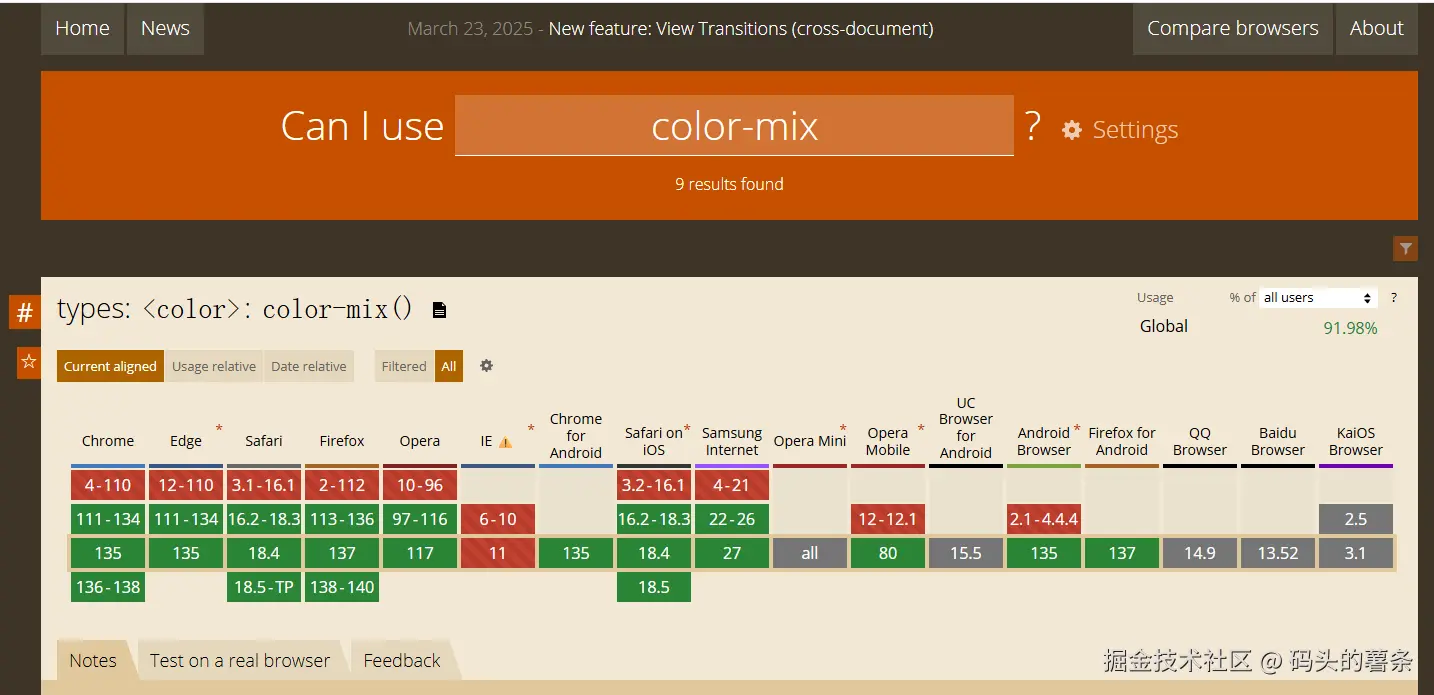Click Firefox 2-112 cell
Screen dimensions: 1434x695
342,485
